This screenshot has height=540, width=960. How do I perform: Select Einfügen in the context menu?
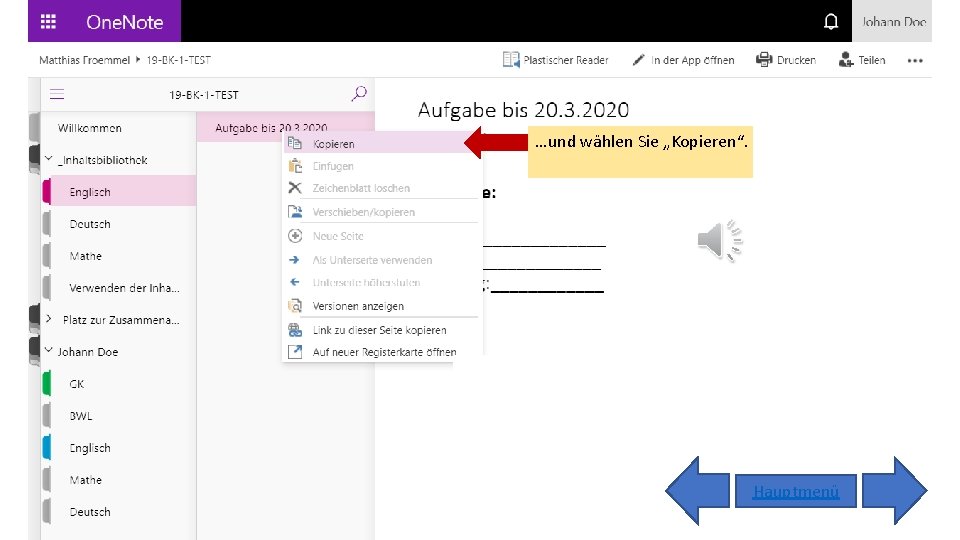pos(381,166)
